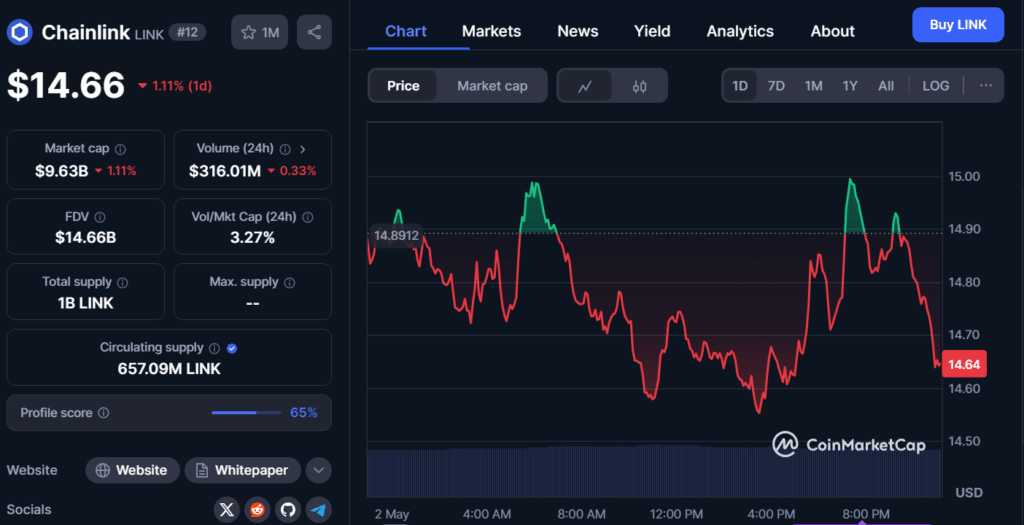The width and height of the screenshot is (1024, 525).
Task: Open the Whitepaper link button
Action: (x=242, y=470)
